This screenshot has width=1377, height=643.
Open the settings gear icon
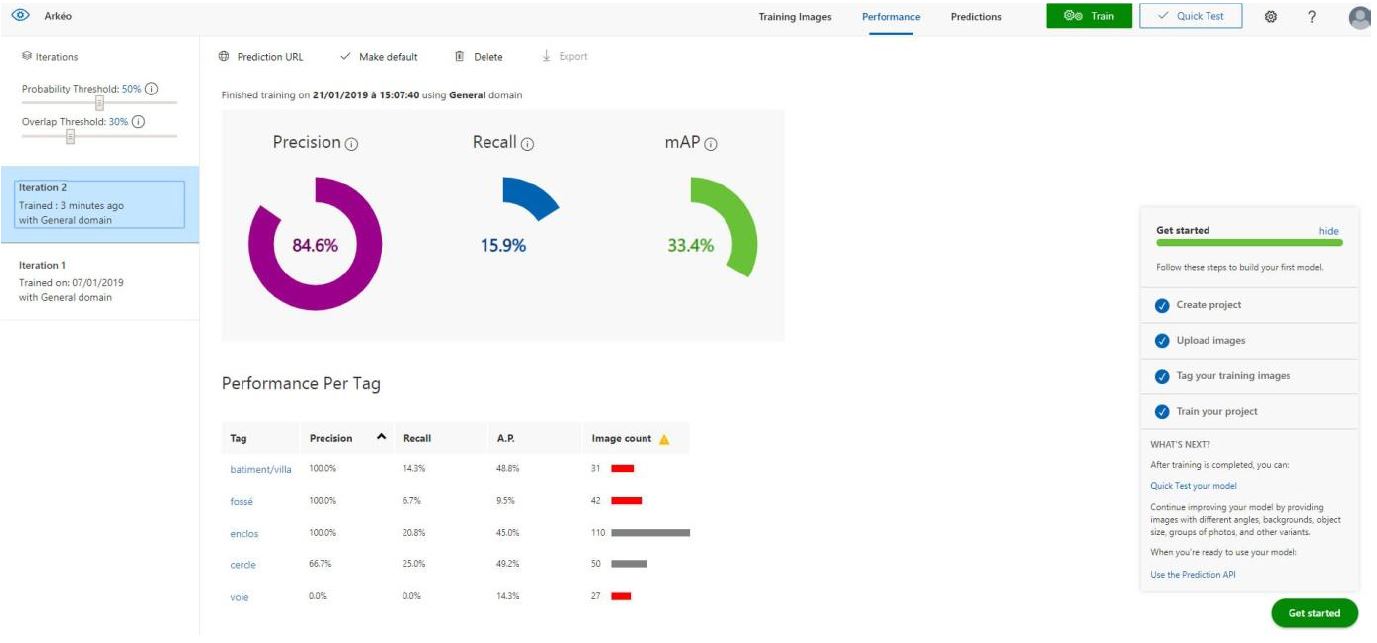[x=1271, y=17]
